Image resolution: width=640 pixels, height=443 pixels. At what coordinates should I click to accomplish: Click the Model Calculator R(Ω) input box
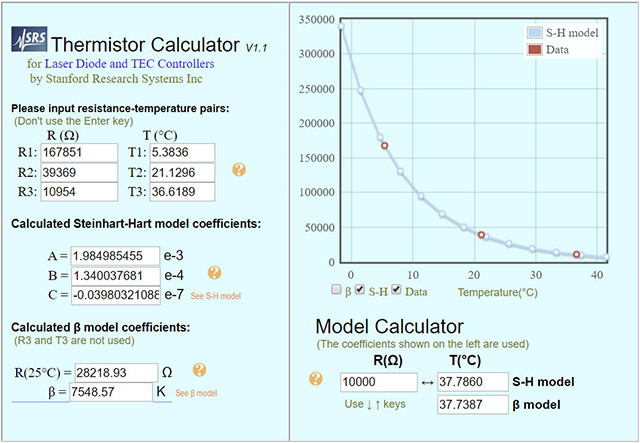378,382
